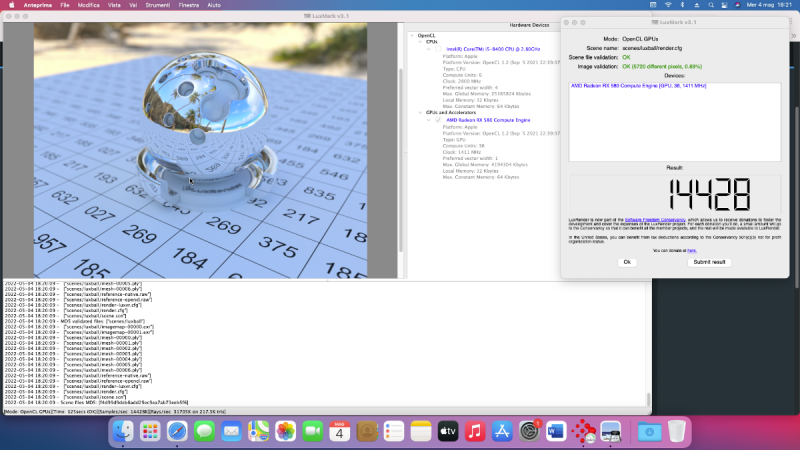This screenshot has height=450, width=800.
Task: Open FaceTime in the dock
Action: (x=312, y=432)
